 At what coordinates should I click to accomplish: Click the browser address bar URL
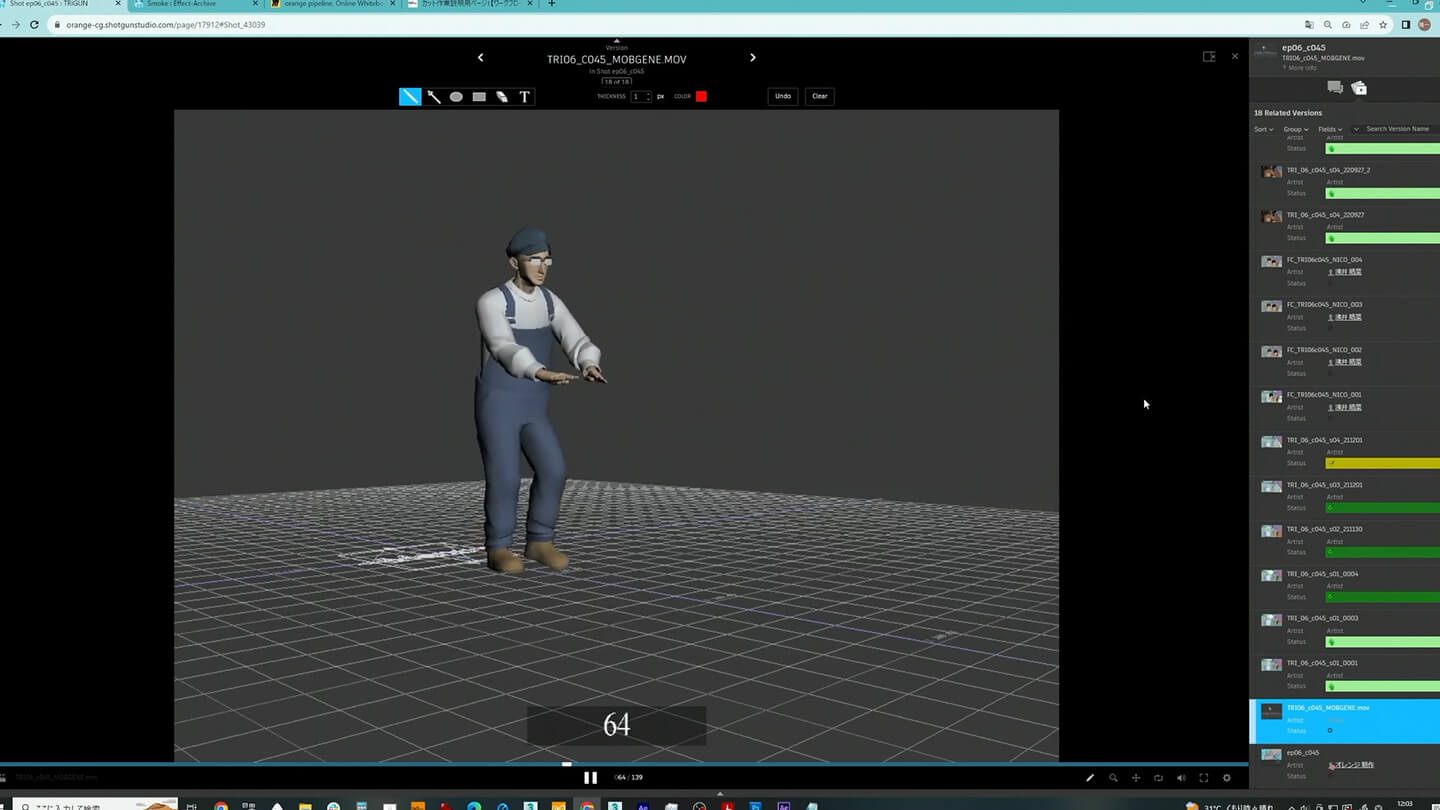[x=165, y=24]
